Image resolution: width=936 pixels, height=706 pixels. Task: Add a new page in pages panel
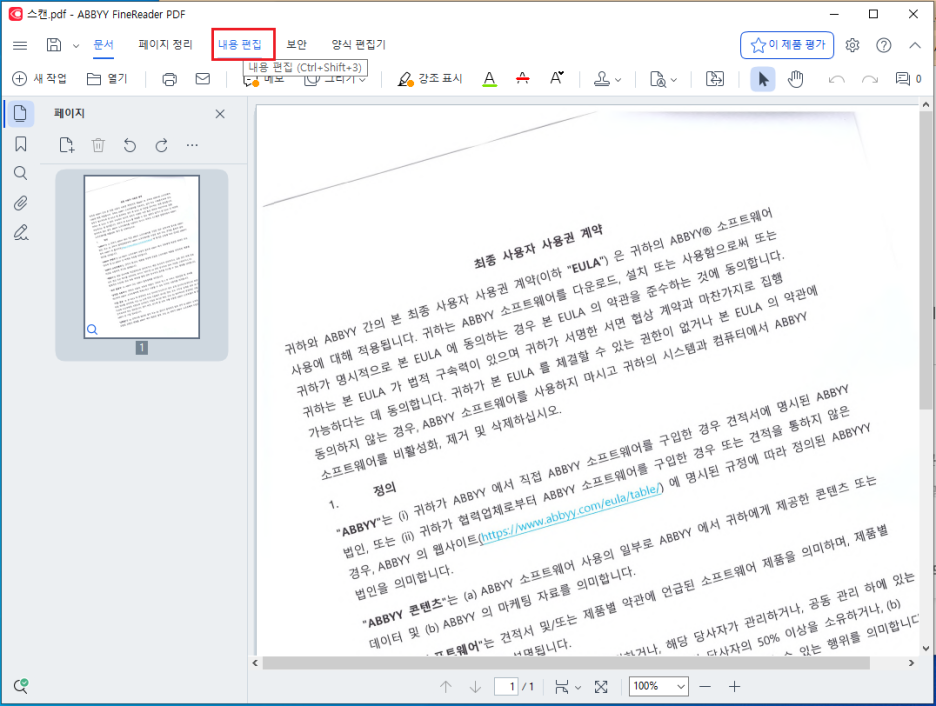pyautogui.click(x=67, y=145)
